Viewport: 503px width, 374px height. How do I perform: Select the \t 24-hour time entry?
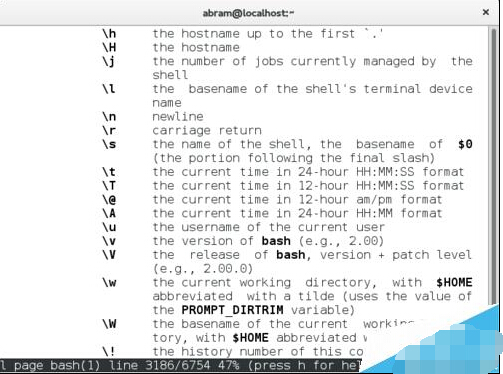click(x=109, y=172)
